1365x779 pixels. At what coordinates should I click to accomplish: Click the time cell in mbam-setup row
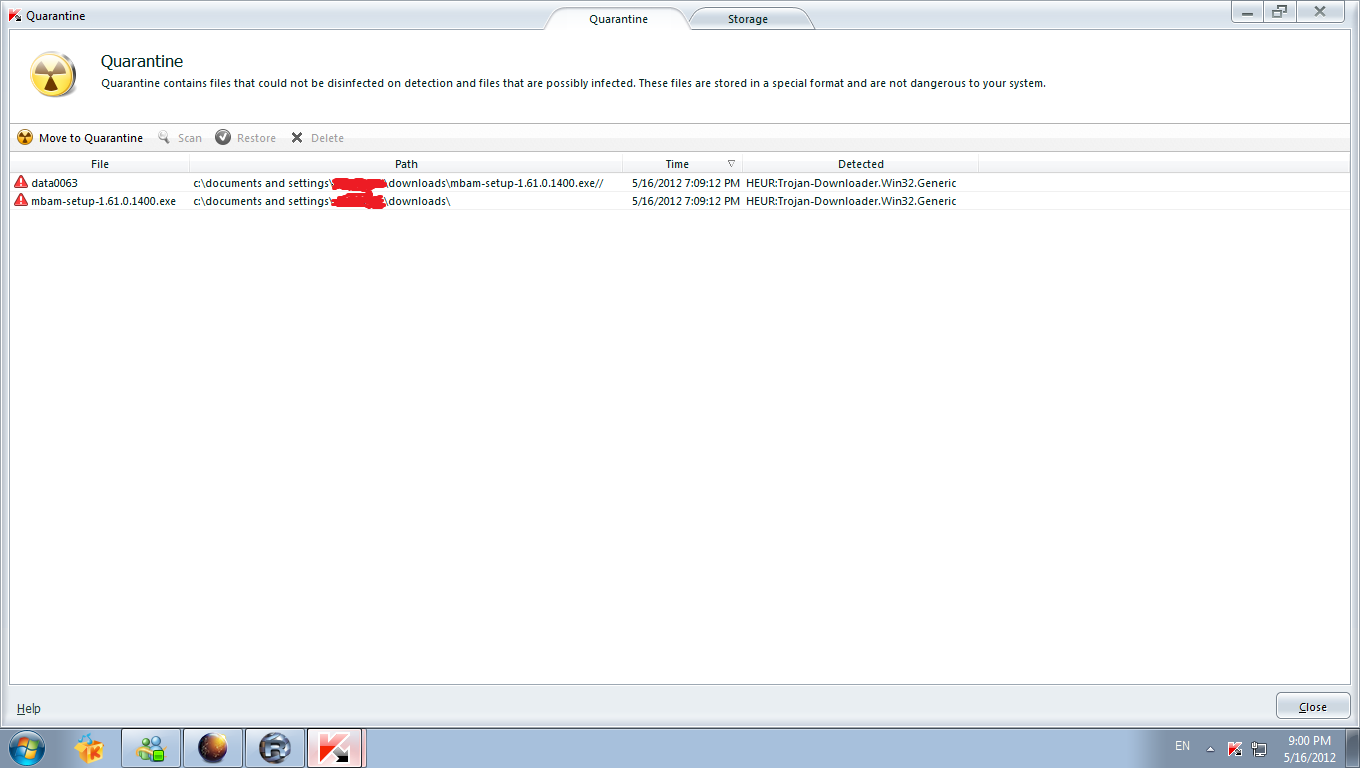click(686, 201)
